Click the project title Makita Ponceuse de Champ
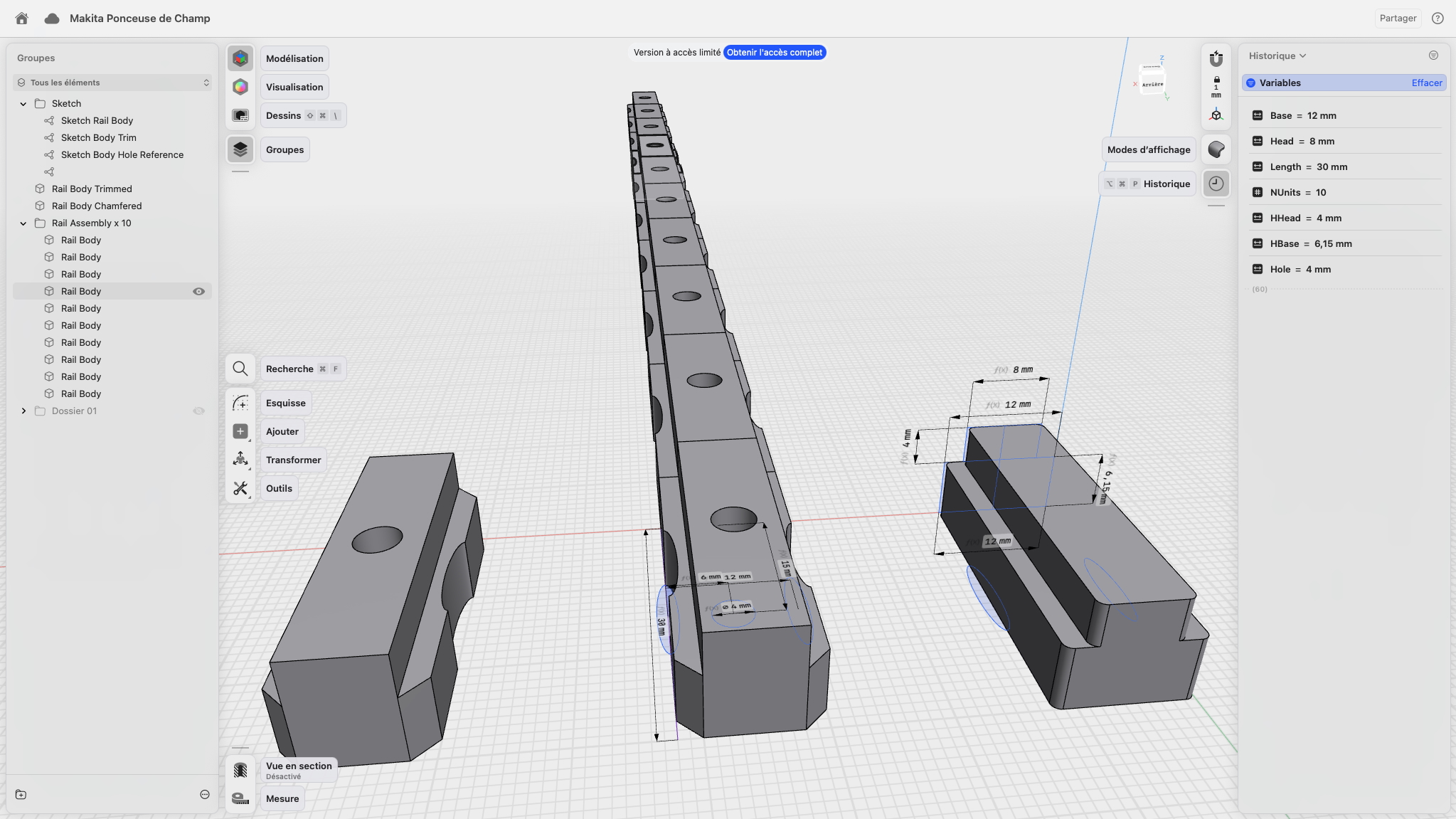Viewport: 1456px width, 819px height. [139, 19]
